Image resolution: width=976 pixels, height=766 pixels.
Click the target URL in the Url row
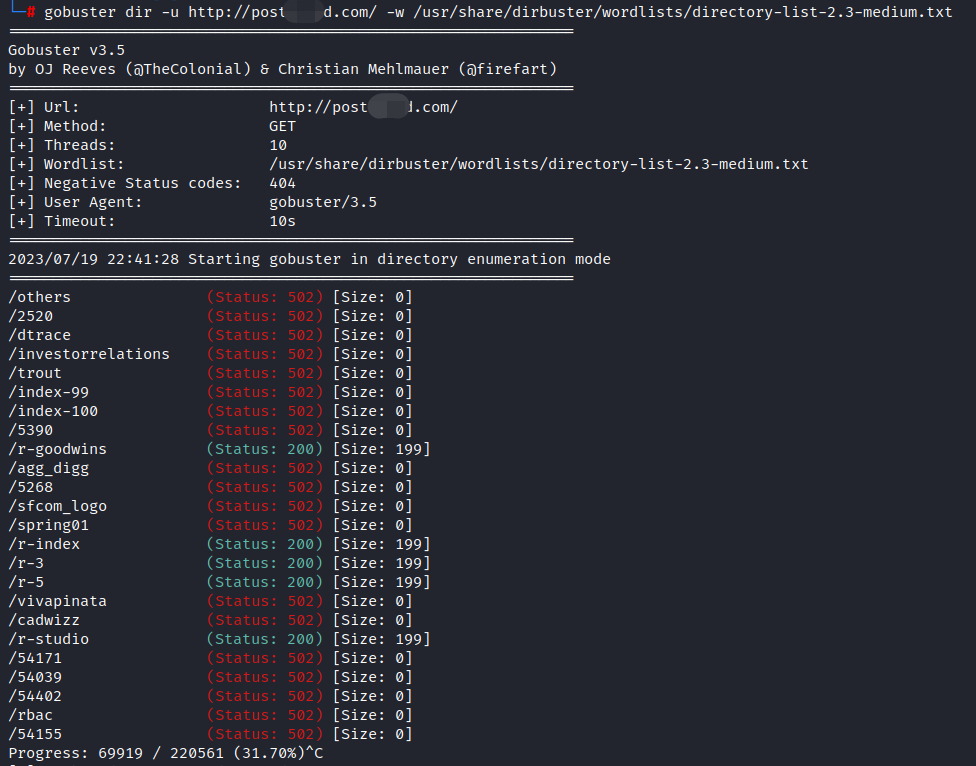pos(363,107)
